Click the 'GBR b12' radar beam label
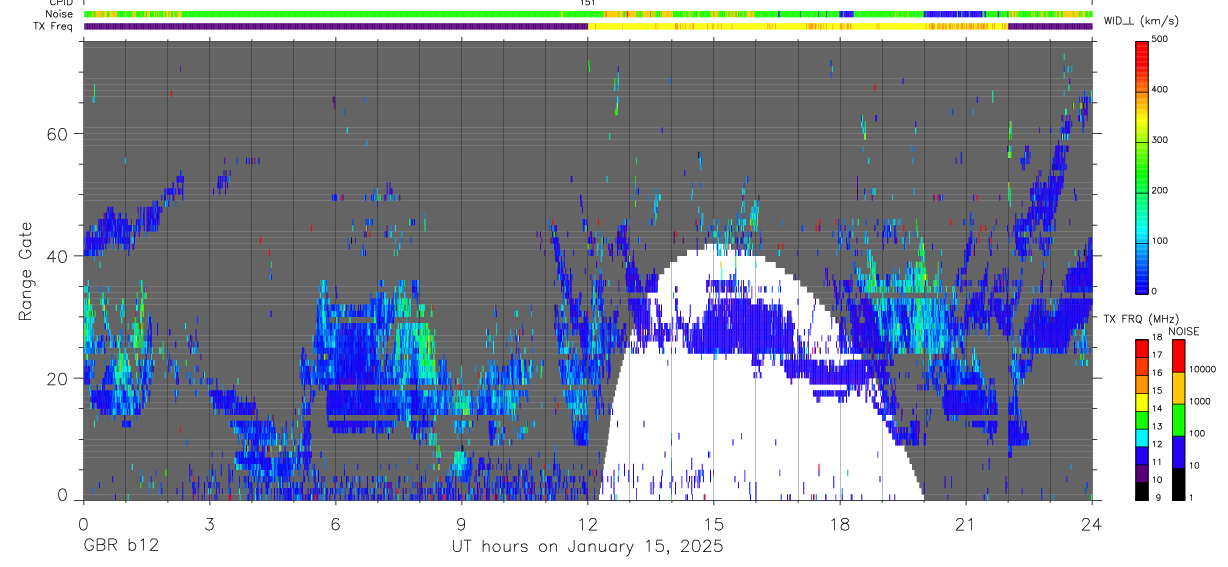1228x567 pixels. coord(121,547)
